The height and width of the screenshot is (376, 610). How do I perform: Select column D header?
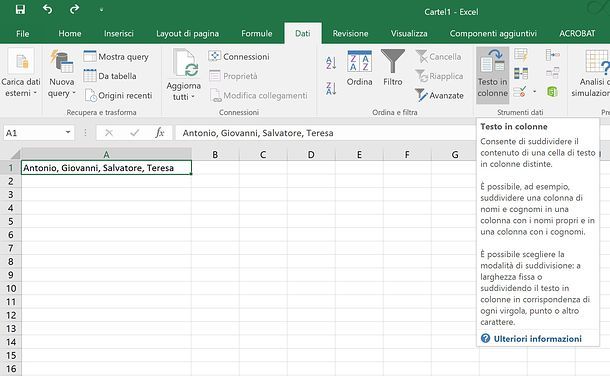[311, 154]
